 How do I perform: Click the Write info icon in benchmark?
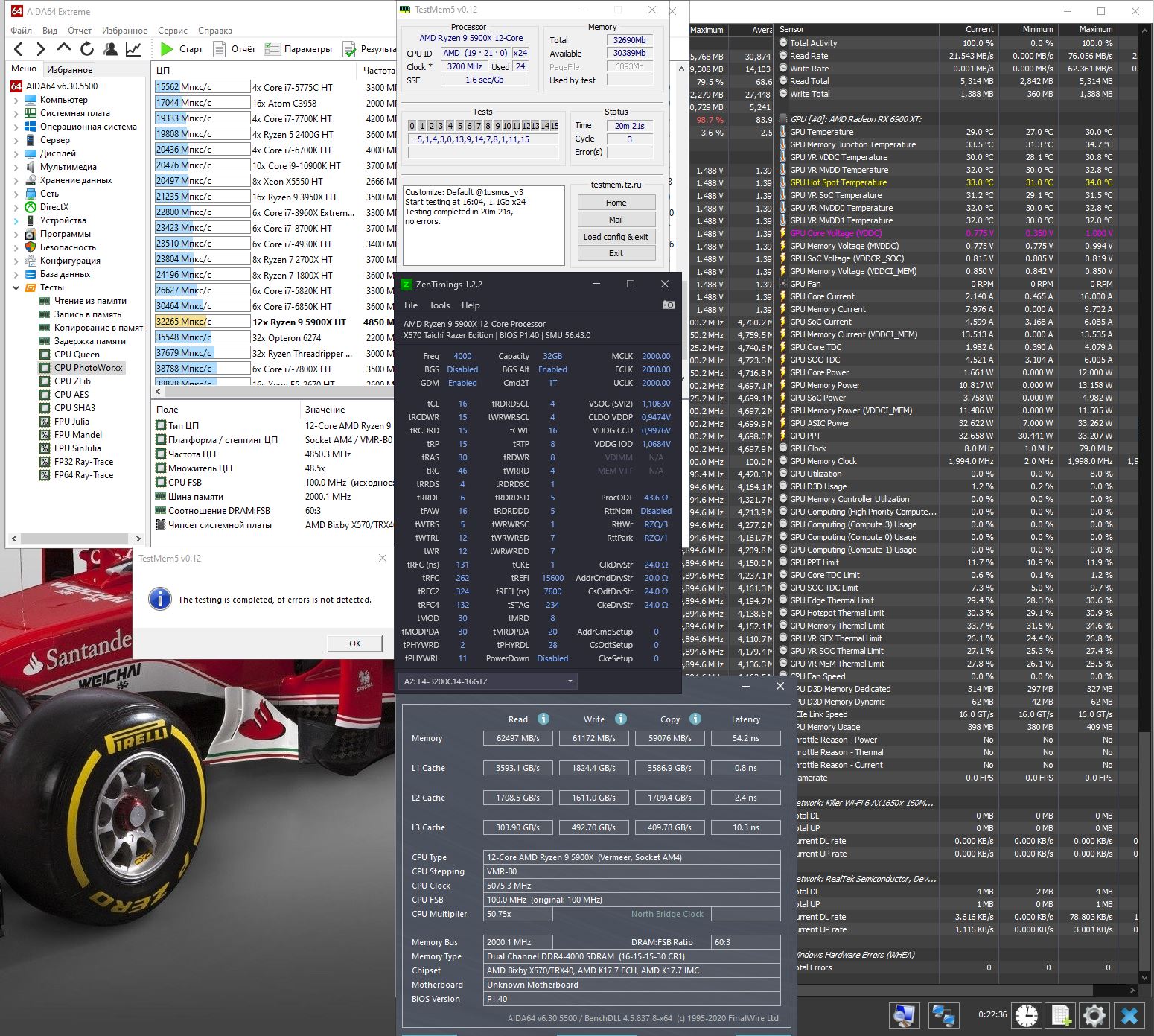[620, 719]
